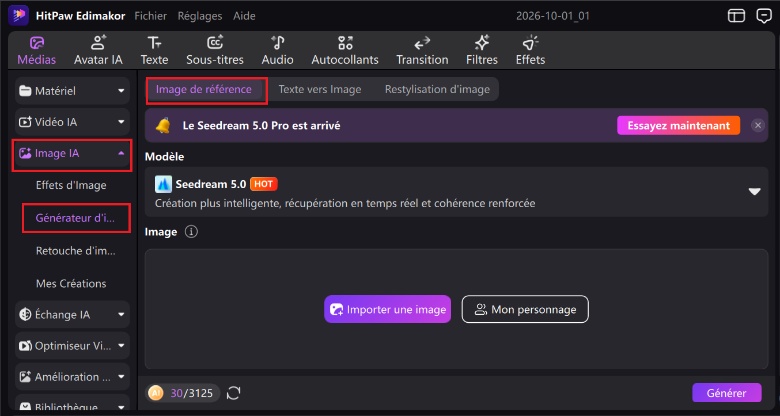Click the Optimiseur Vi... icon in sidebar
This screenshot has width=780, height=416.
pos(25,346)
